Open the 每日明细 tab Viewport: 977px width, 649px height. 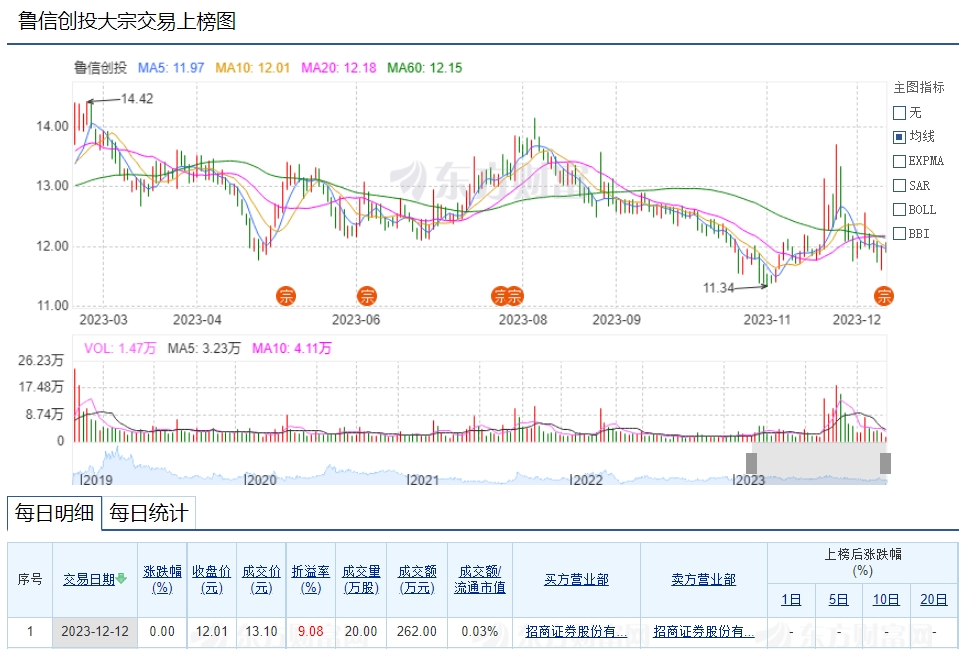point(55,514)
